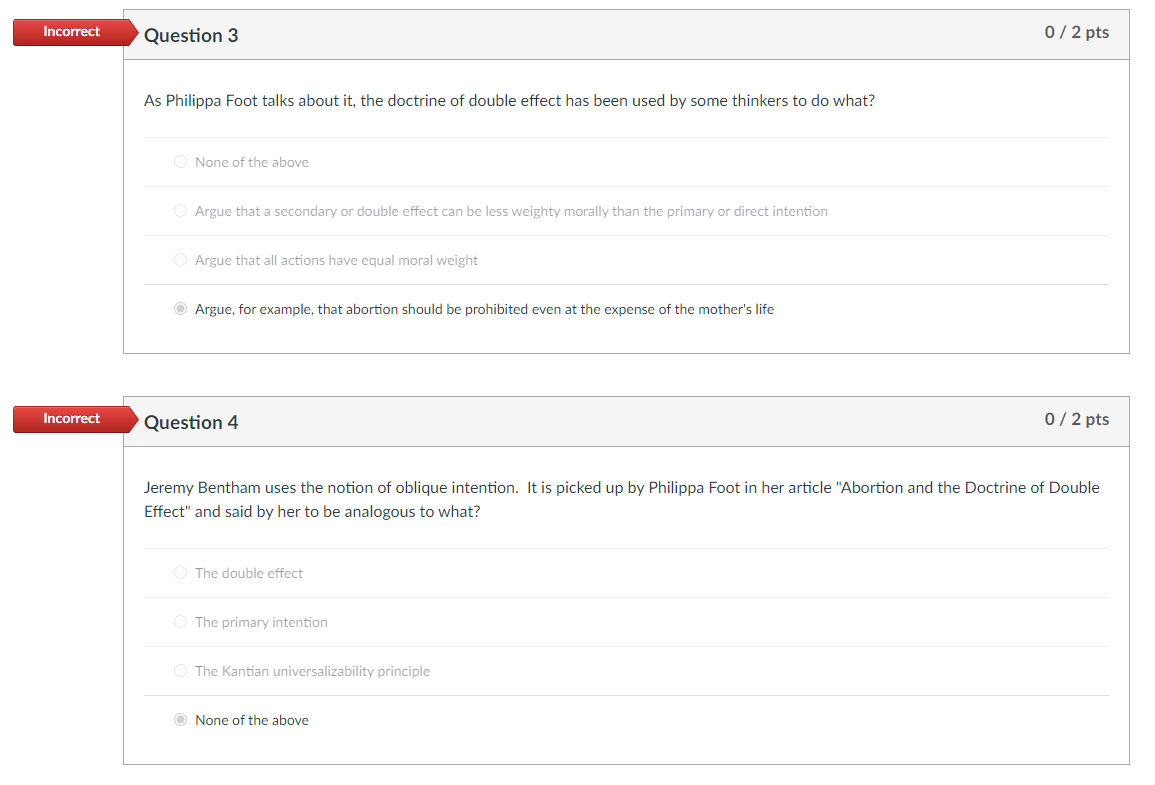Select 'The double effect' radio button
This screenshot has height=785, width=1155.
tap(180, 572)
